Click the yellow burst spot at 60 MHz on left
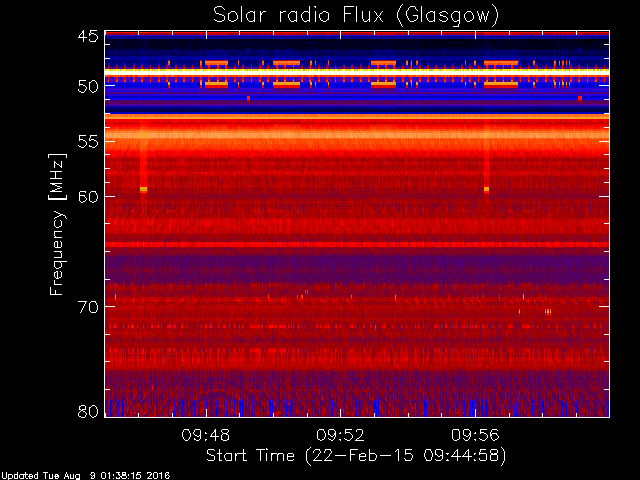This screenshot has height=480, width=640. pos(143,189)
